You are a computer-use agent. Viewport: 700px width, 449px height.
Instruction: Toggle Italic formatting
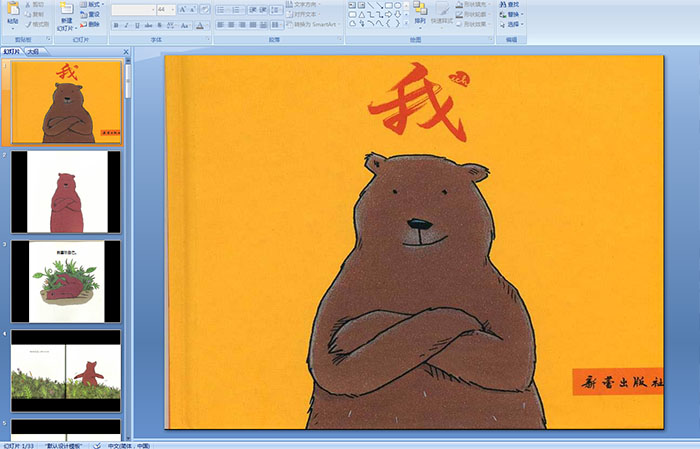(127, 26)
